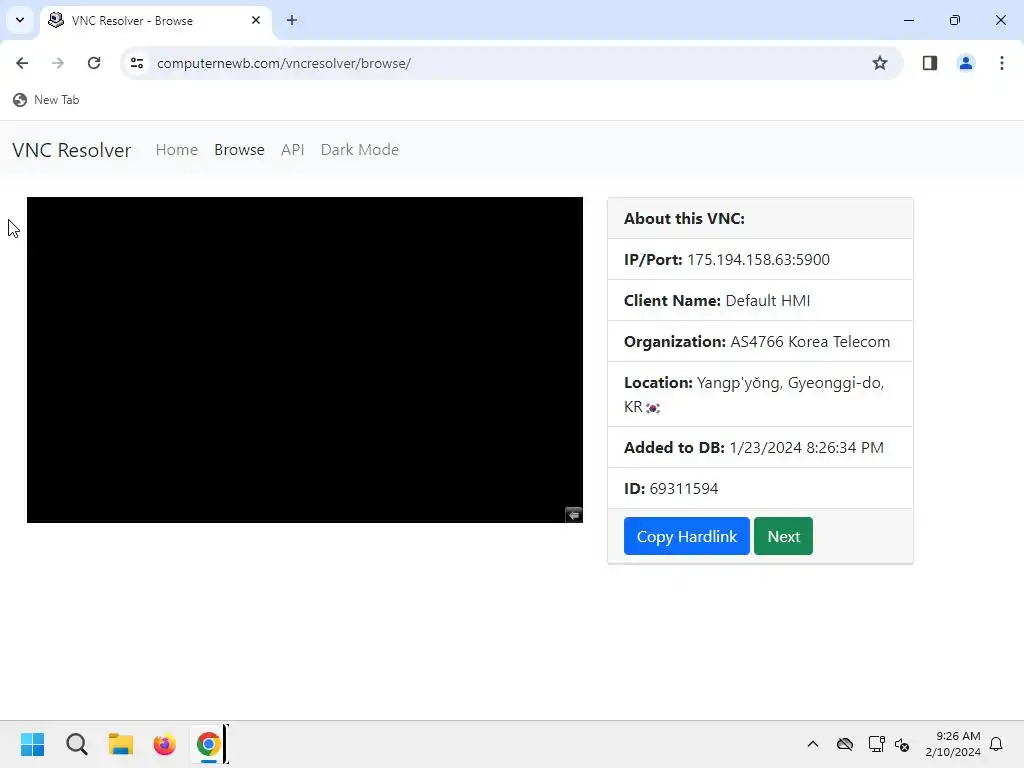Click the IP/Port value 175.194.158.63:5900
The width and height of the screenshot is (1024, 768).
pos(758,260)
